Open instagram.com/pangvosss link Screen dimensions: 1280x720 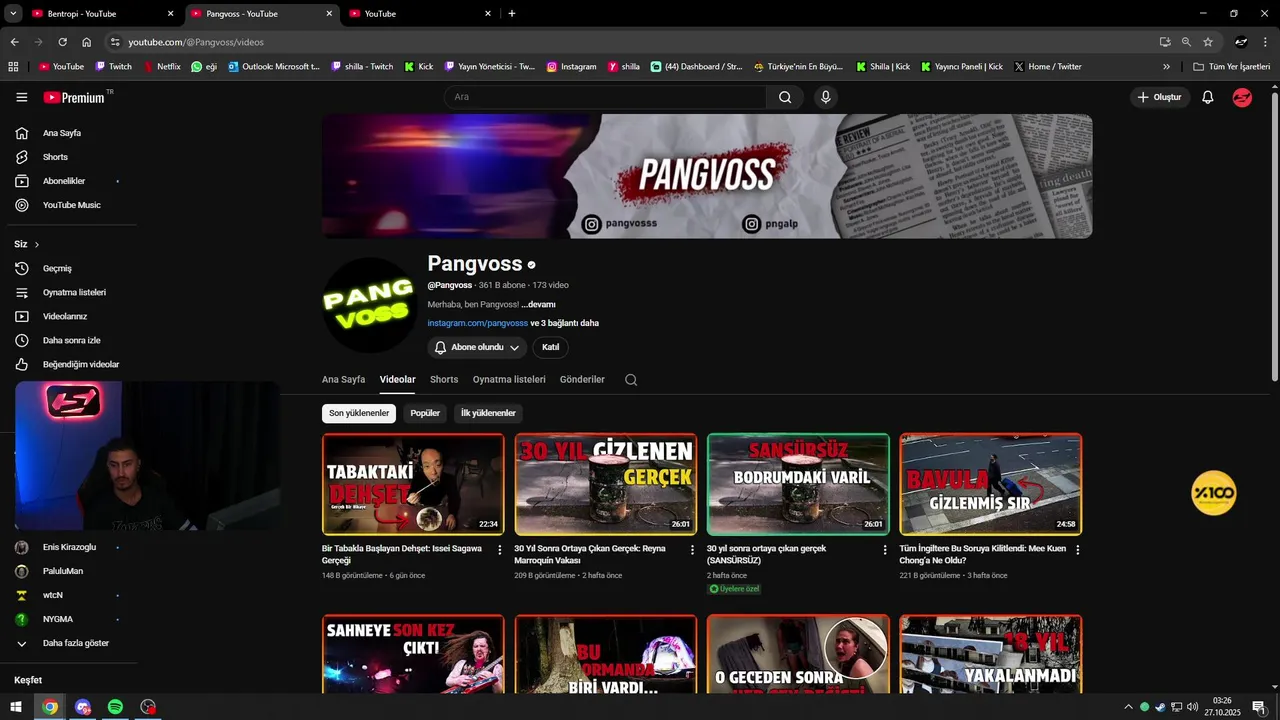477,323
